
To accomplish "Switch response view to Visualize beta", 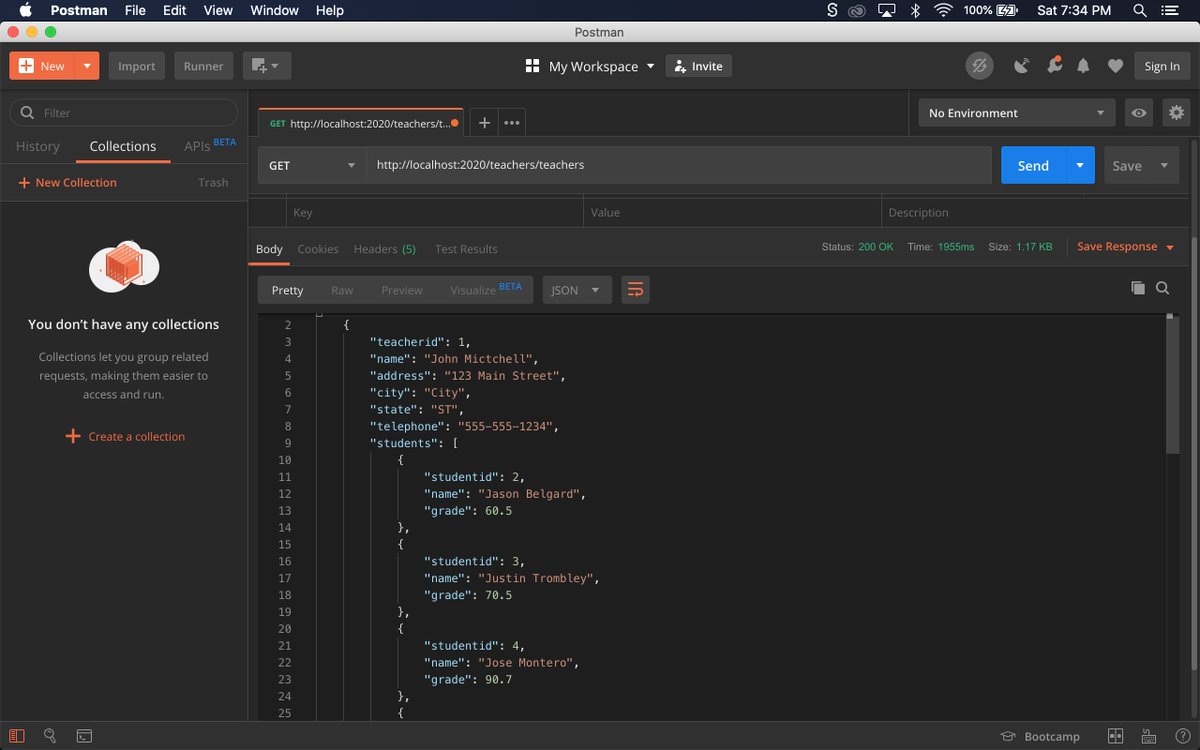I will pos(486,290).
